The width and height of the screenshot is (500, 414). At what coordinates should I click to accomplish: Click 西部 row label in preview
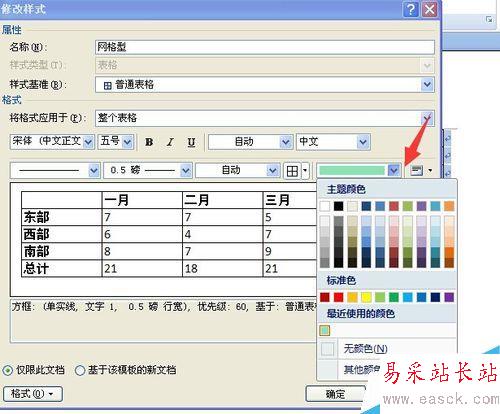point(36,234)
